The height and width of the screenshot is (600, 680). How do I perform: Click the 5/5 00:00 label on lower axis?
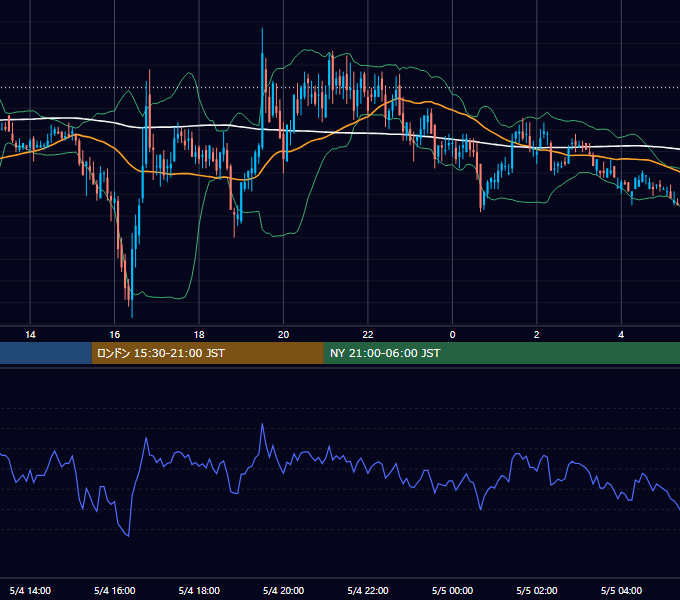click(452, 590)
